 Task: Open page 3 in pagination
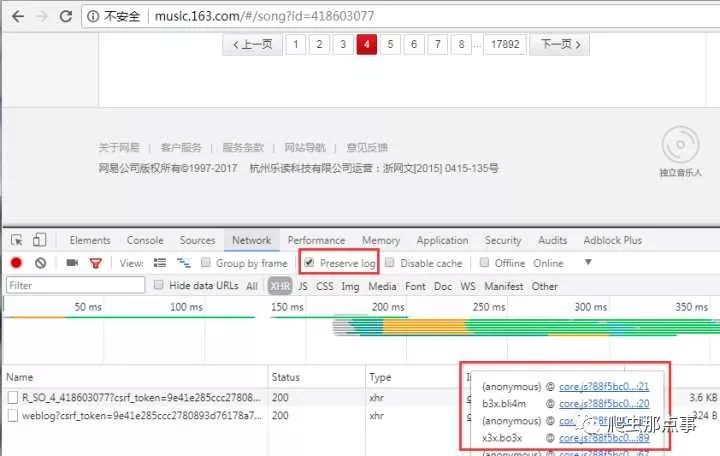tap(343, 45)
